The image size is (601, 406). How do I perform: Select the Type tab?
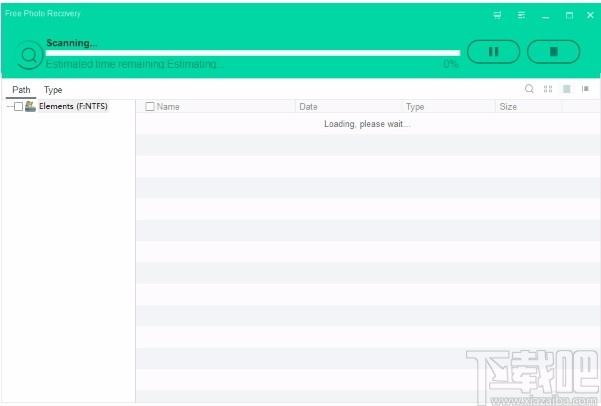coord(53,90)
